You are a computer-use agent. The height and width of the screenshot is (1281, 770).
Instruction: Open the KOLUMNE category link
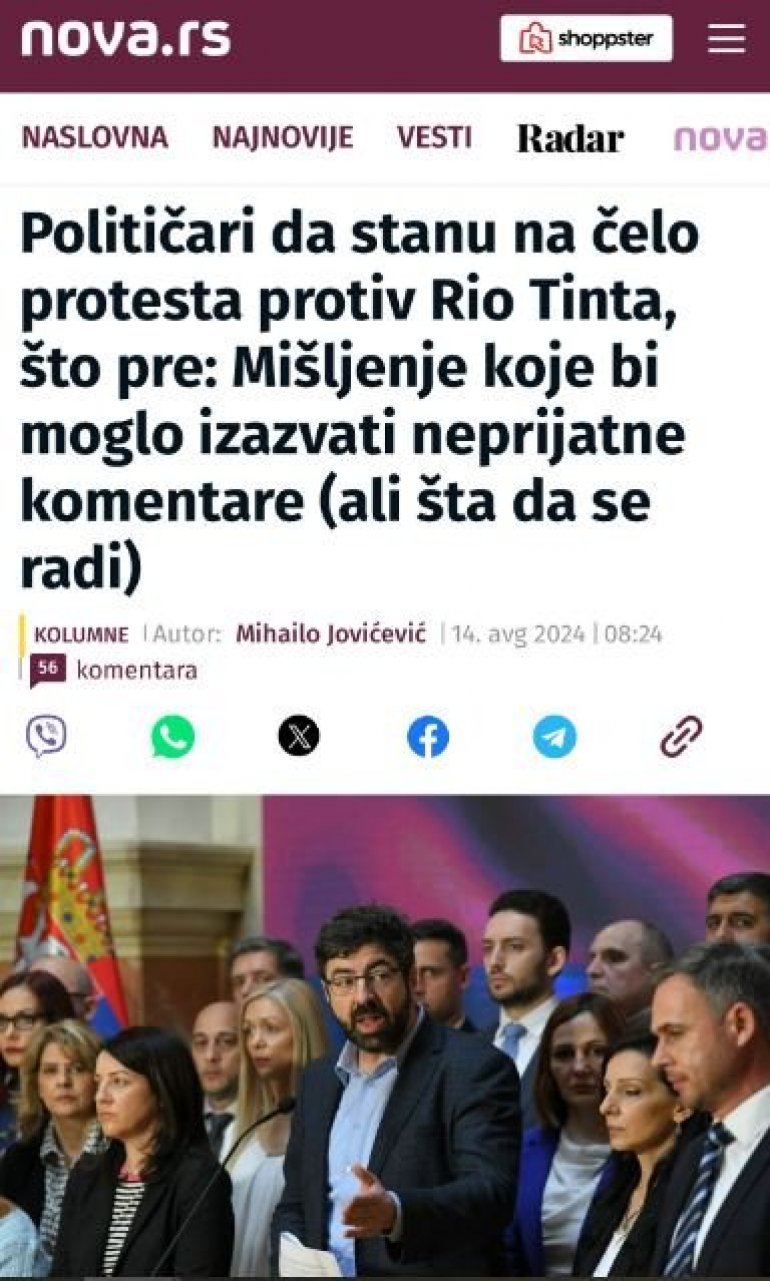tap(81, 635)
